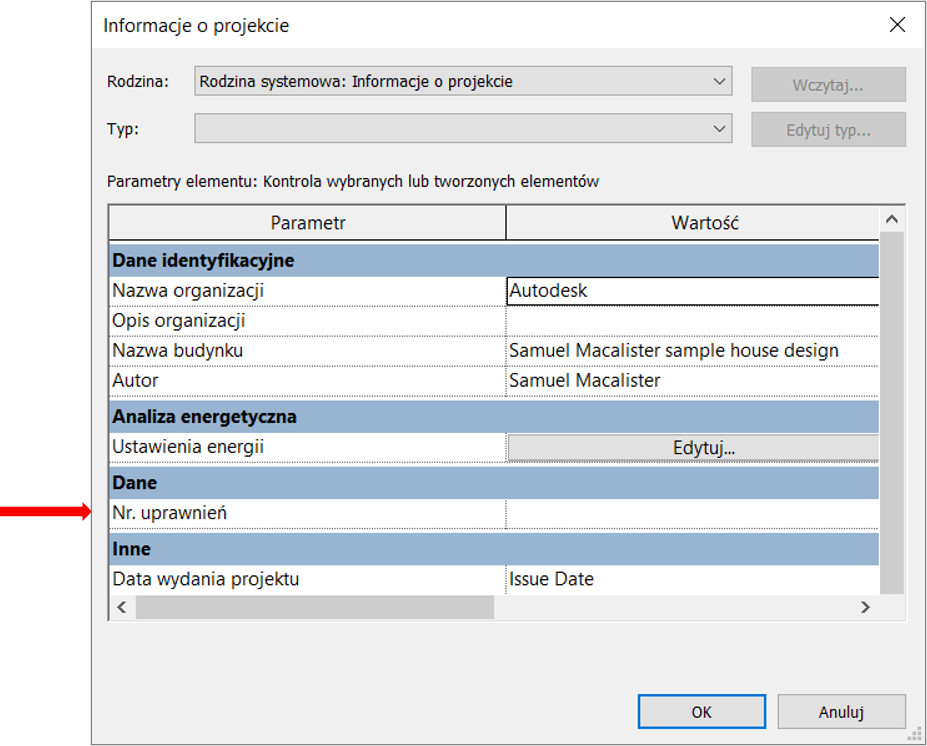Click the horizontal scrollbar thumb

click(314, 607)
